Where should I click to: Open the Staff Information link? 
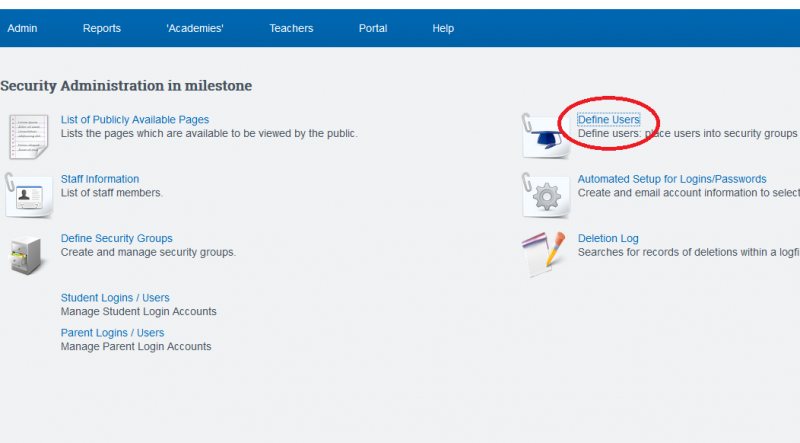[x=100, y=179]
